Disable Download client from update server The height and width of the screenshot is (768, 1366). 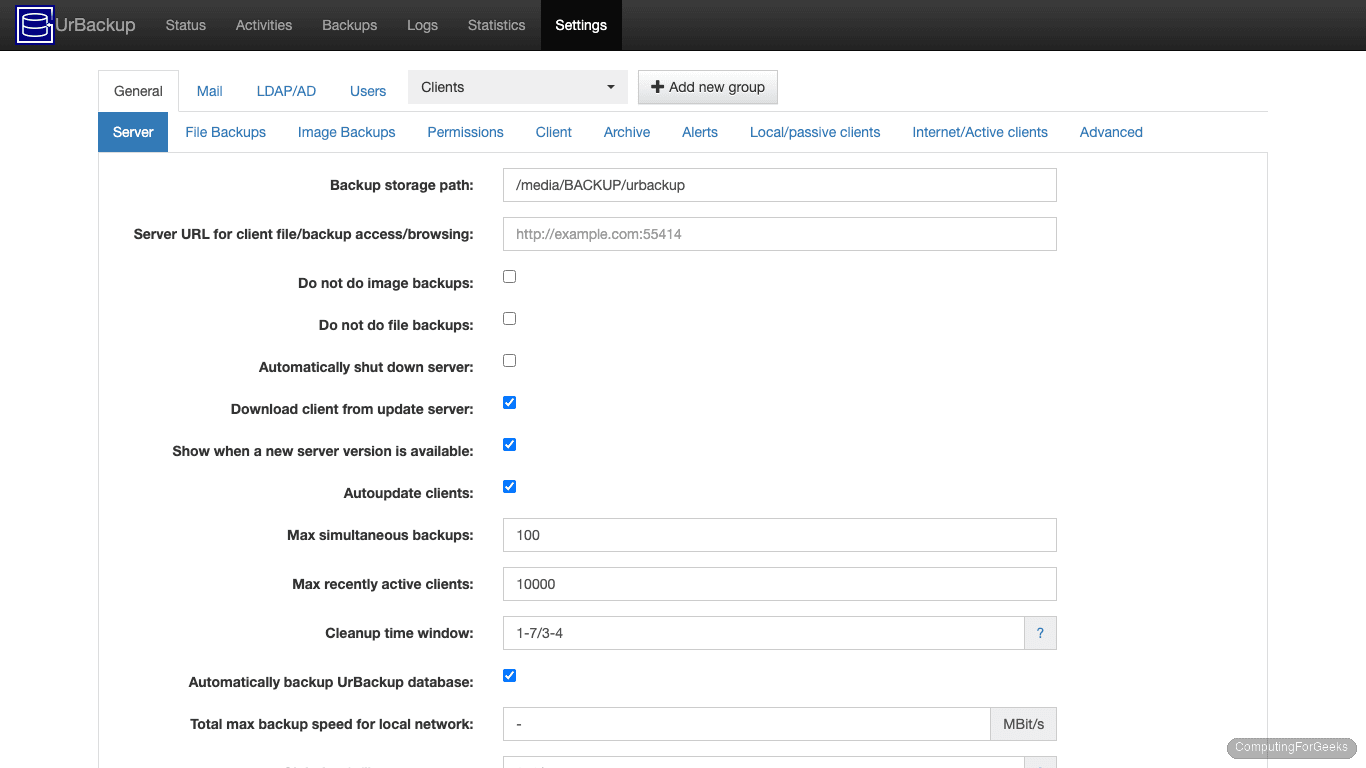(x=509, y=402)
